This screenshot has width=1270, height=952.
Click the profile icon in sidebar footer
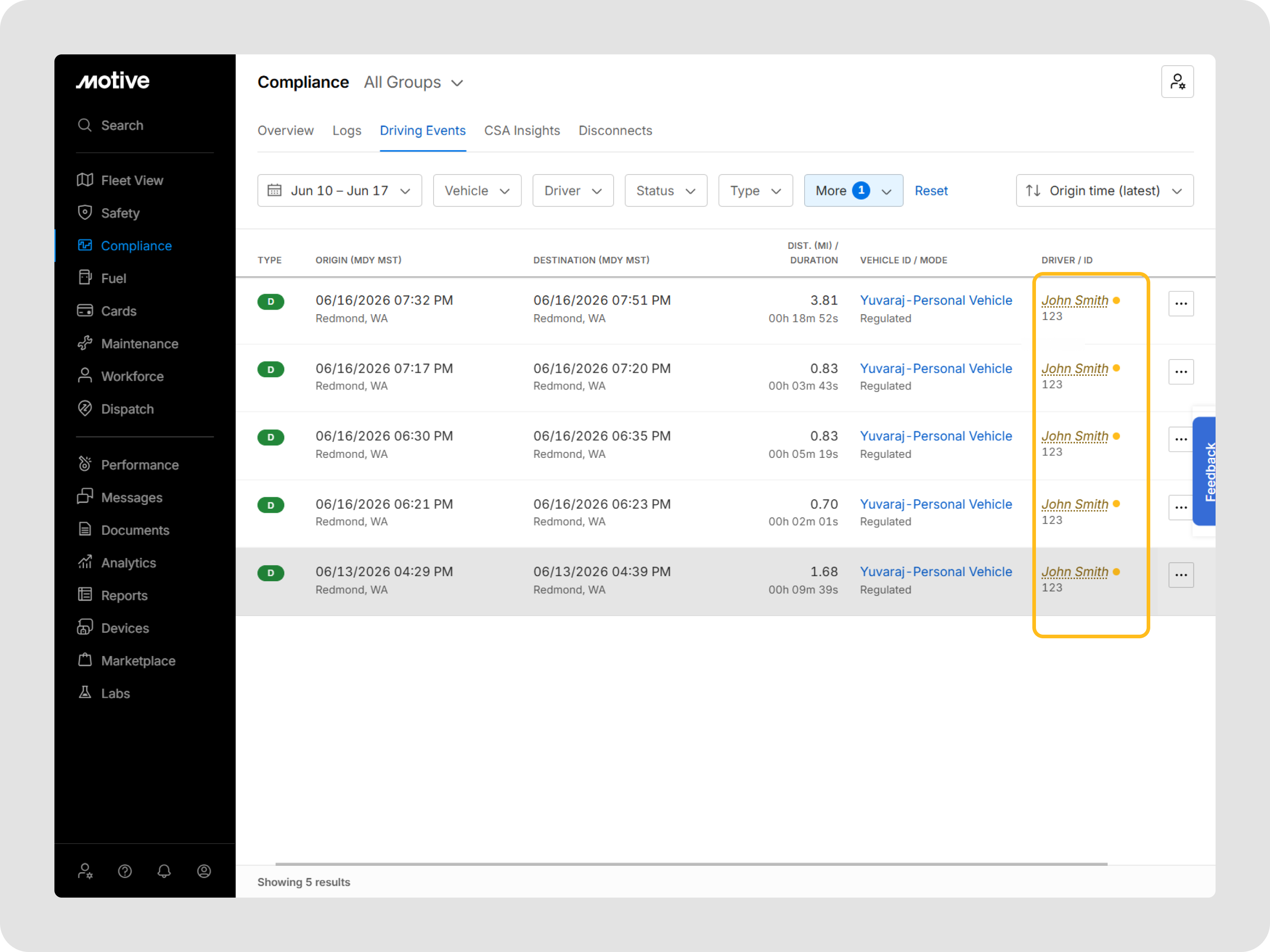point(204,871)
